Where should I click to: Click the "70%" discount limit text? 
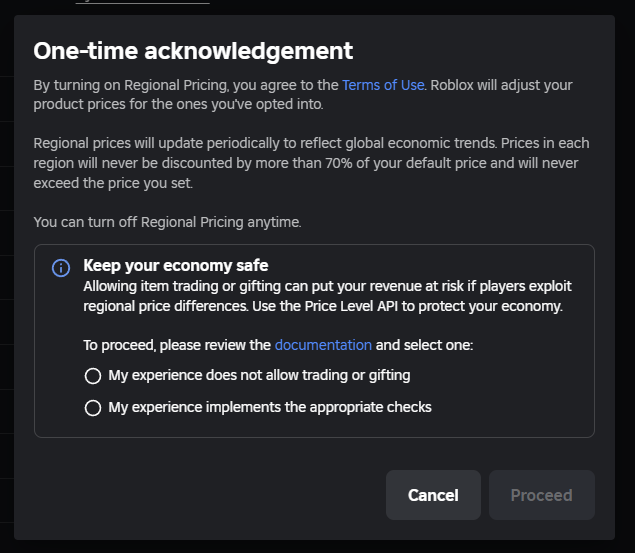coord(339,163)
